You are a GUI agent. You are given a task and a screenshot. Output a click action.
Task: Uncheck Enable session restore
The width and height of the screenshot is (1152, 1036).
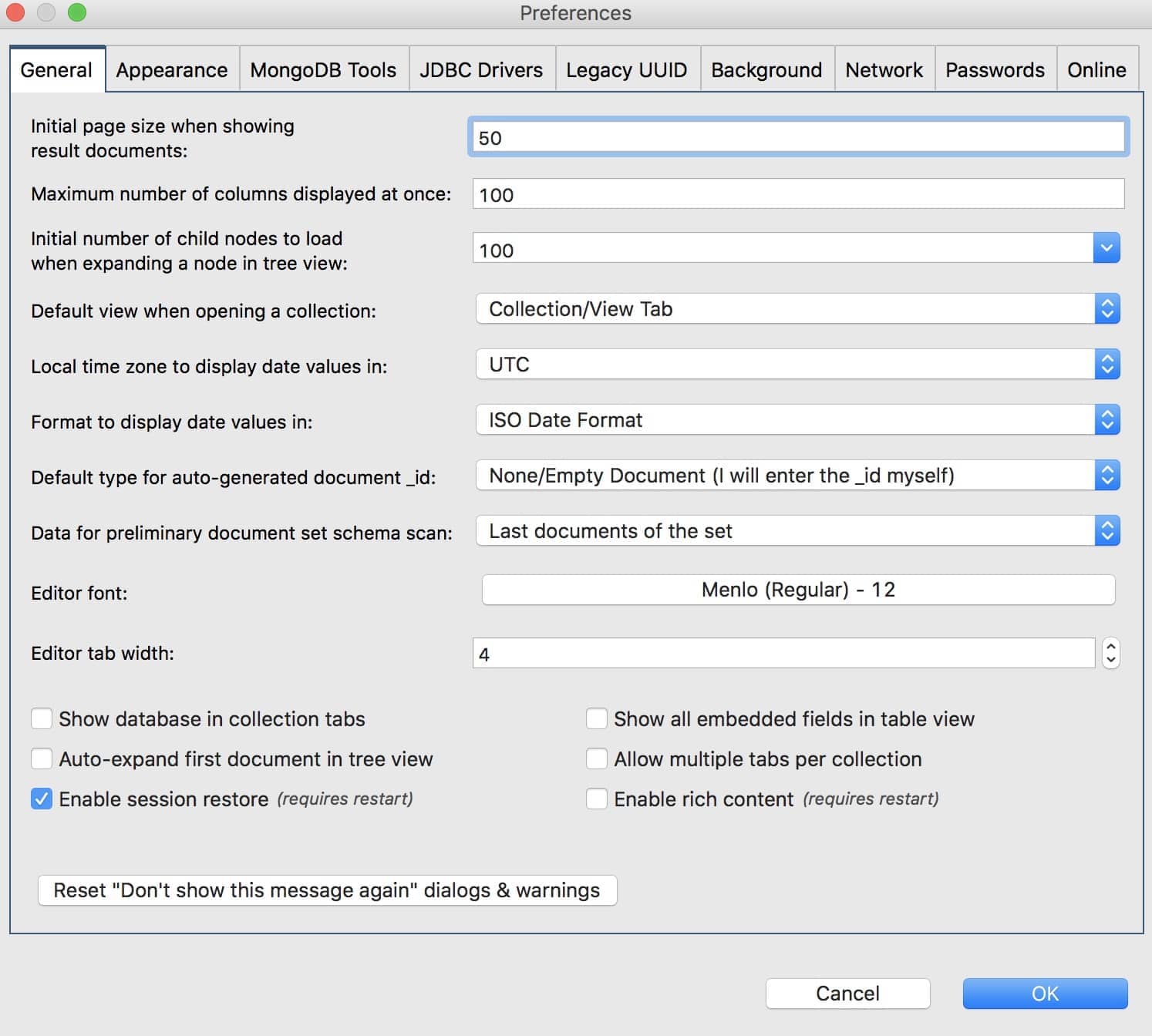coord(42,799)
